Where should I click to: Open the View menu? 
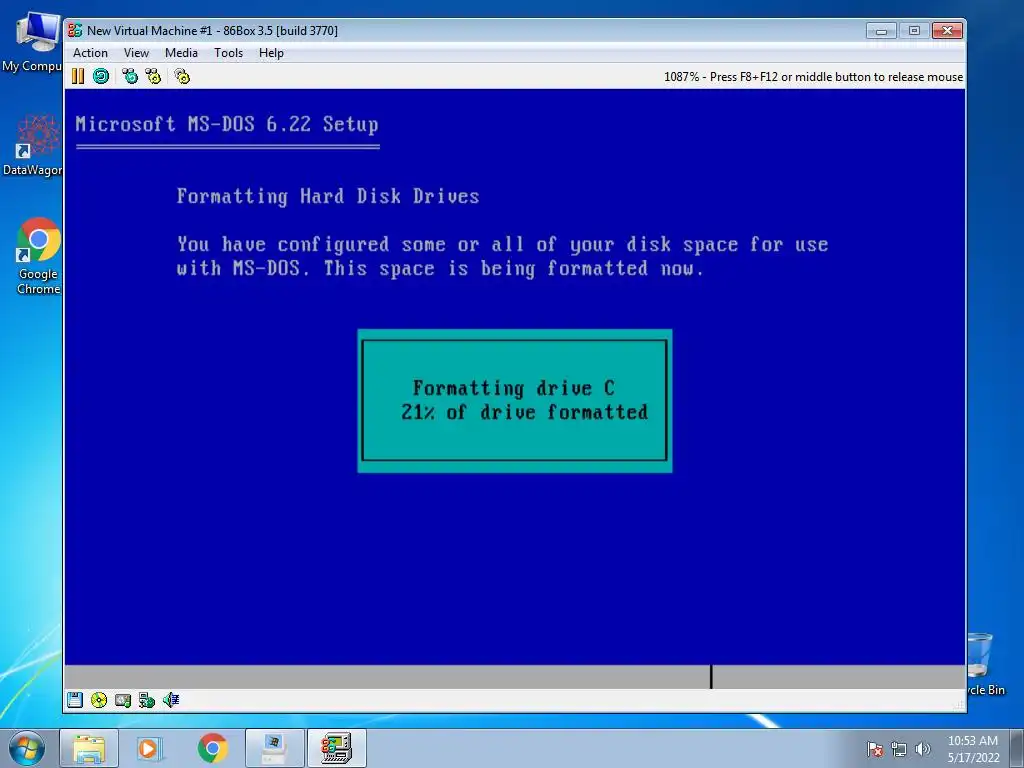136,53
